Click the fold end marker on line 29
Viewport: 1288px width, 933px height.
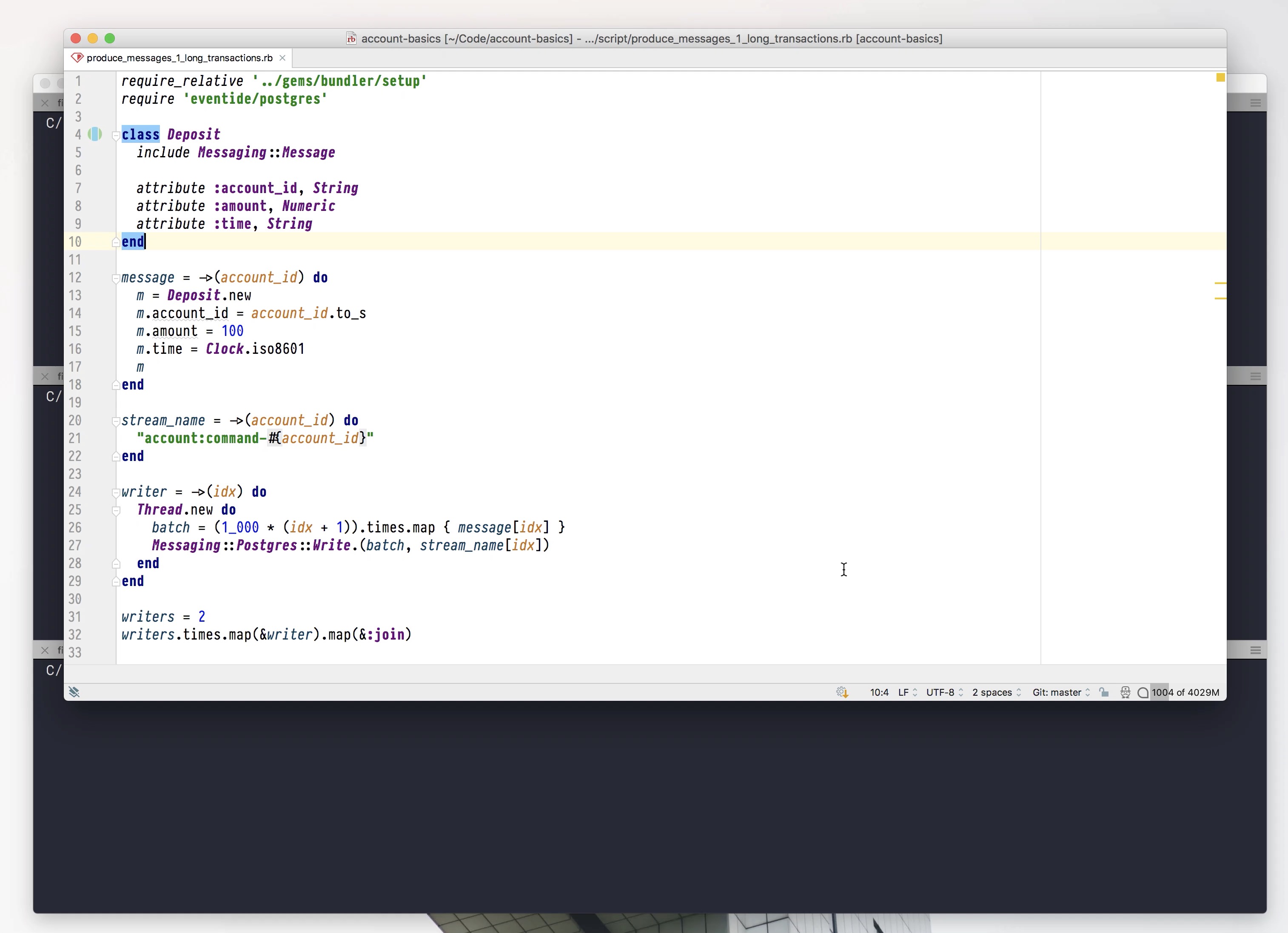pos(116,581)
